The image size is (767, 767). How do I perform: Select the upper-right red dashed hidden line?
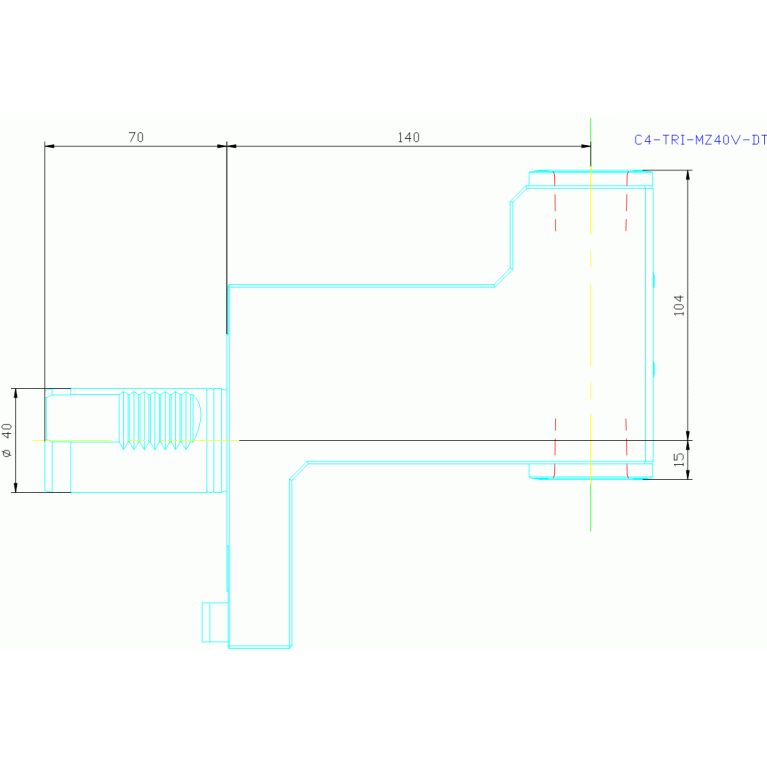click(x=626, y=205)
